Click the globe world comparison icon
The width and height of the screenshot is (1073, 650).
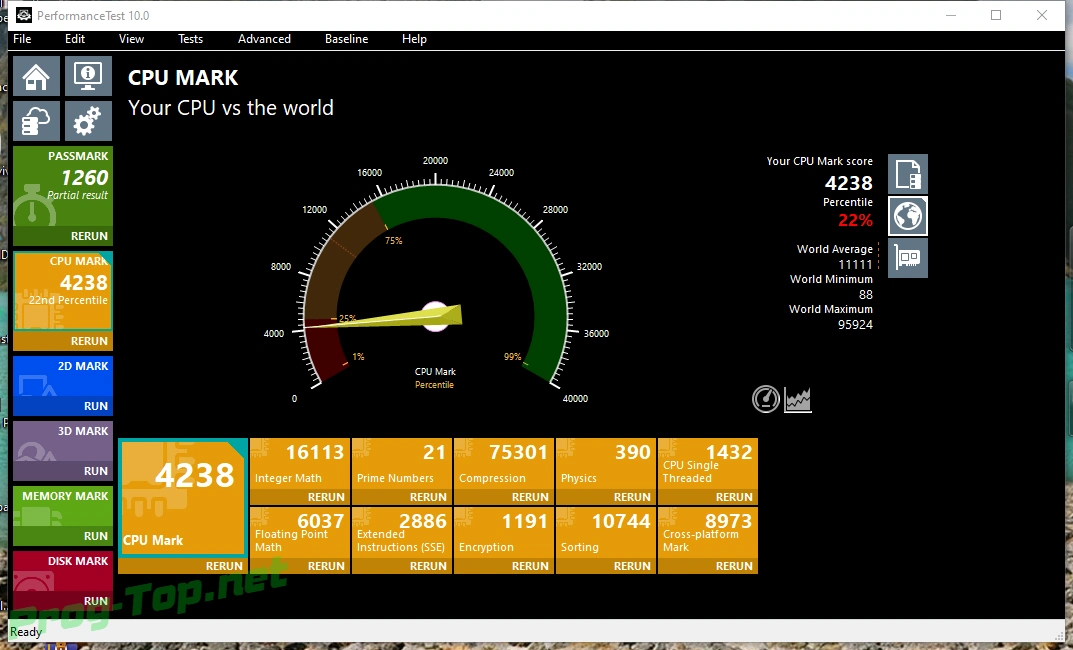pyautogui.click(x=907, y=216)
